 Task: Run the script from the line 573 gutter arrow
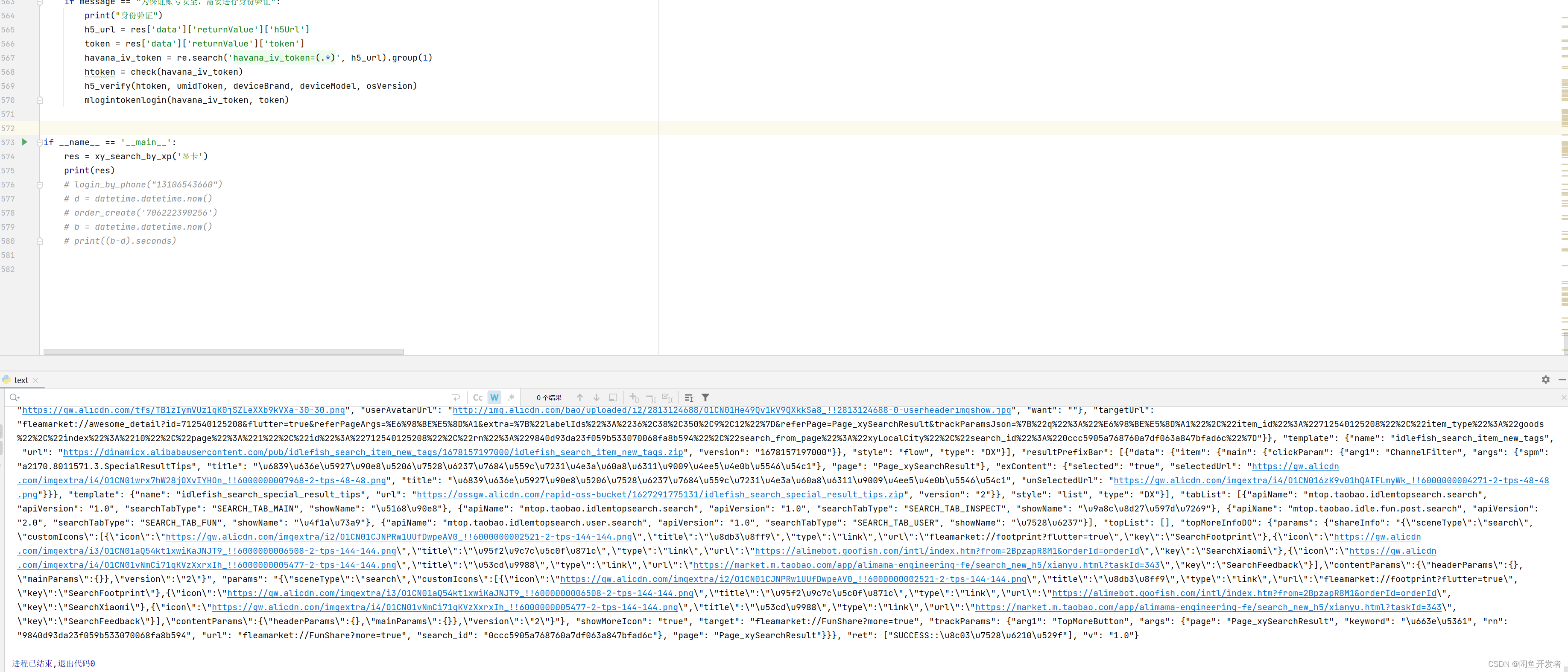(24, 142)
